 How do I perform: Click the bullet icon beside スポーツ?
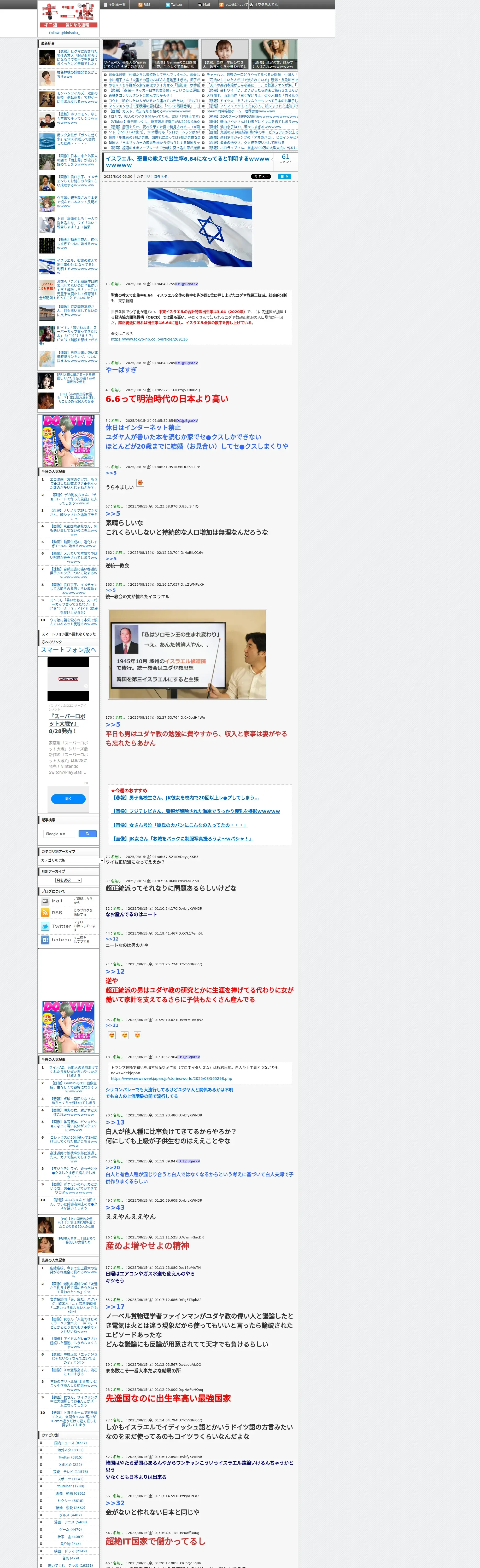click(x=41, y=1479)
